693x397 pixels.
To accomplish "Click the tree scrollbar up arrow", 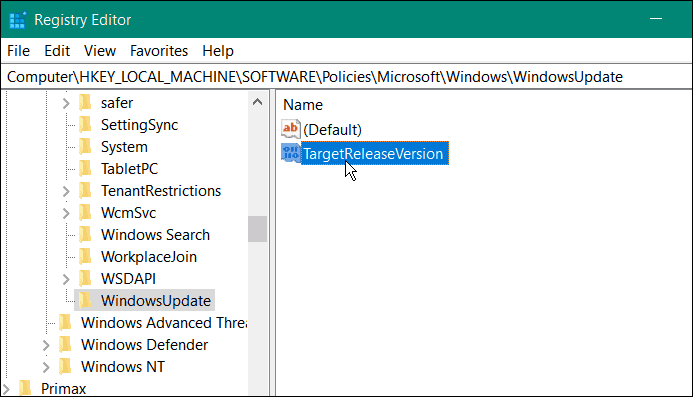I will pos(258,102).
